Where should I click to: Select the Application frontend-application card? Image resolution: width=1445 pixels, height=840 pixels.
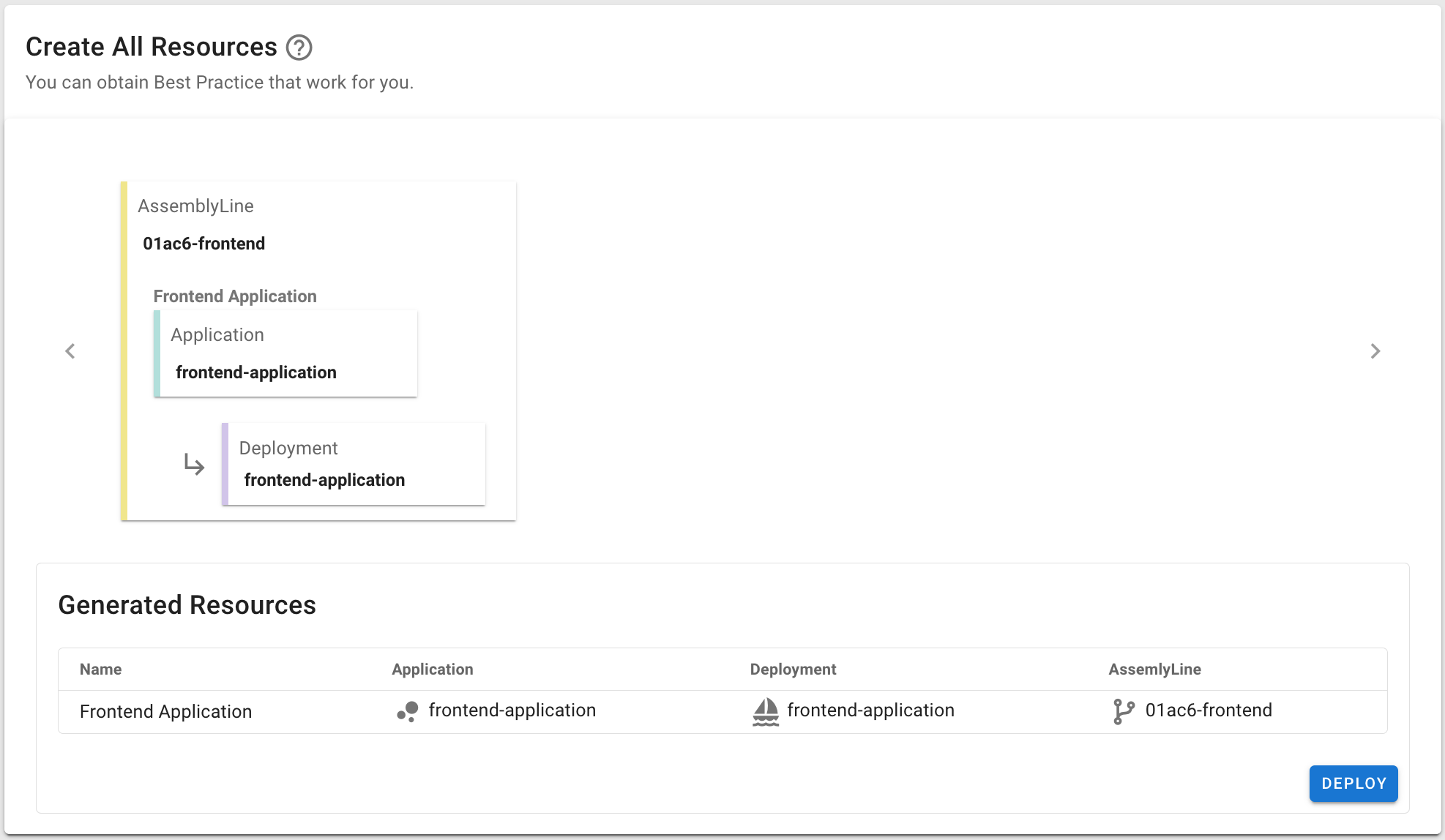(x=286, y=354)
